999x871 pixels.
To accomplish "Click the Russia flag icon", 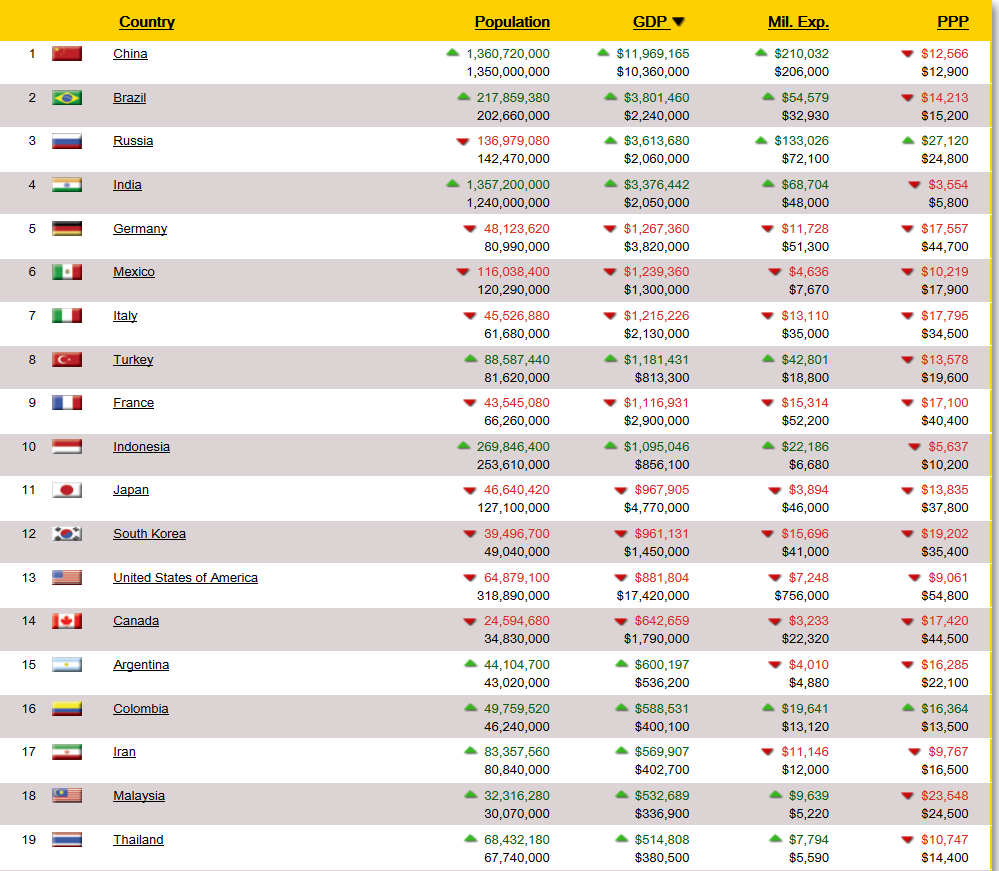I will 67,141.
